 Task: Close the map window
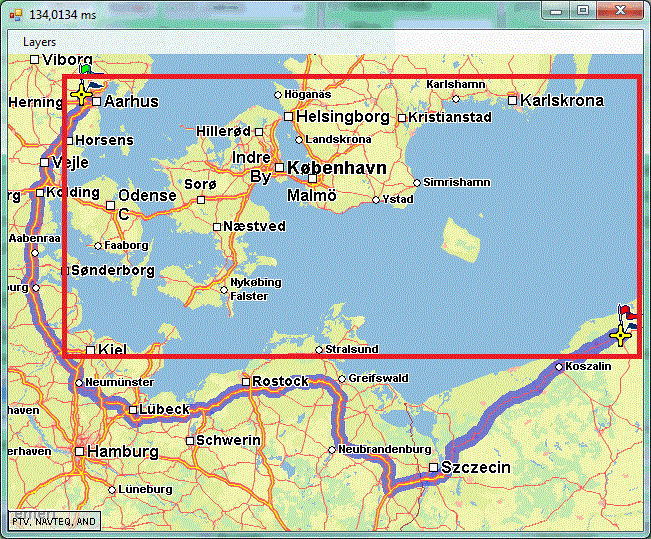click(620, 11)
